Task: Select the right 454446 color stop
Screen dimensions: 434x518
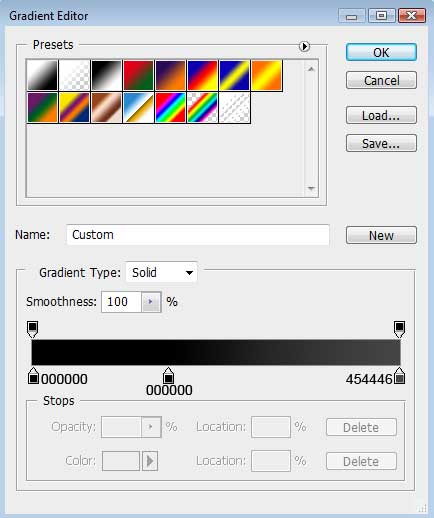Action: [400, 376]
